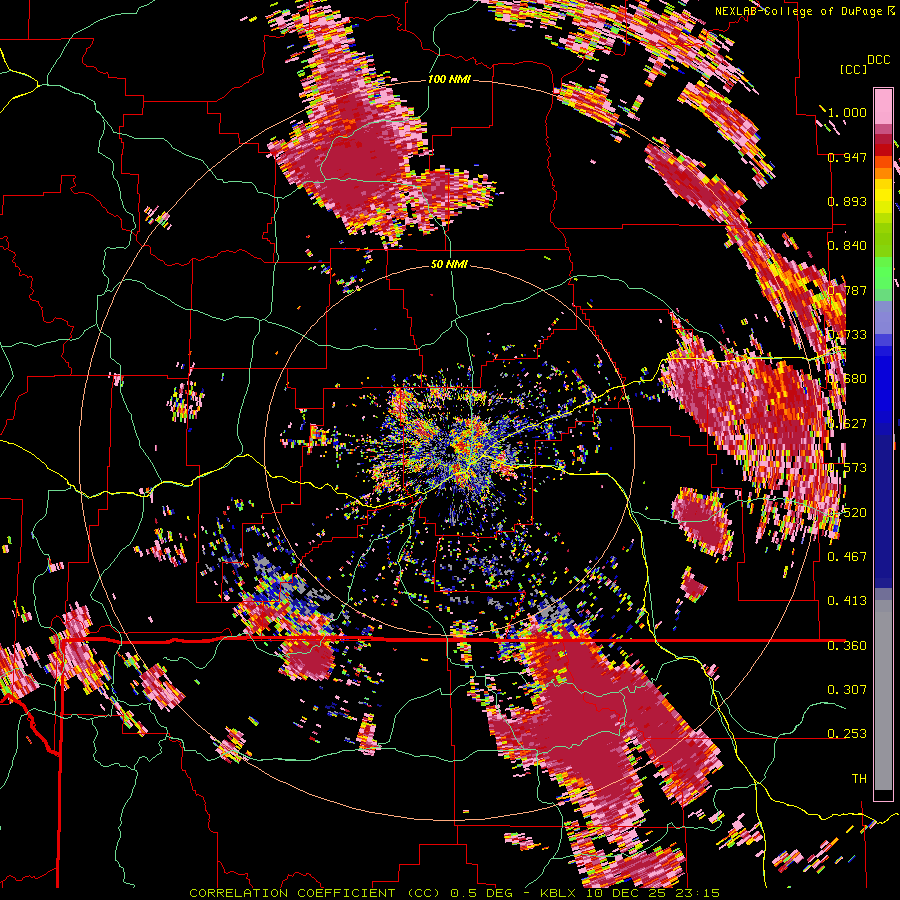Click the CORRELATION COEFFICIENT (CC) caption text

(315, 893)
